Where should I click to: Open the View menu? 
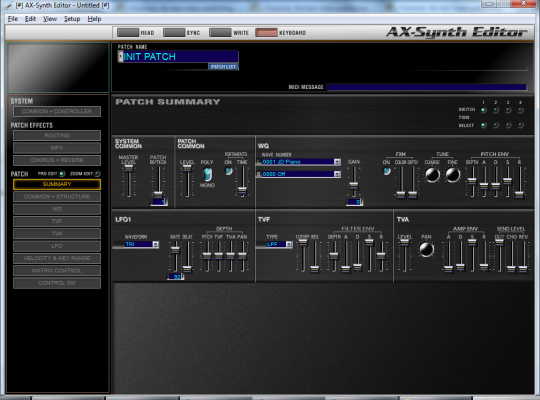click(x=50, y=19)
